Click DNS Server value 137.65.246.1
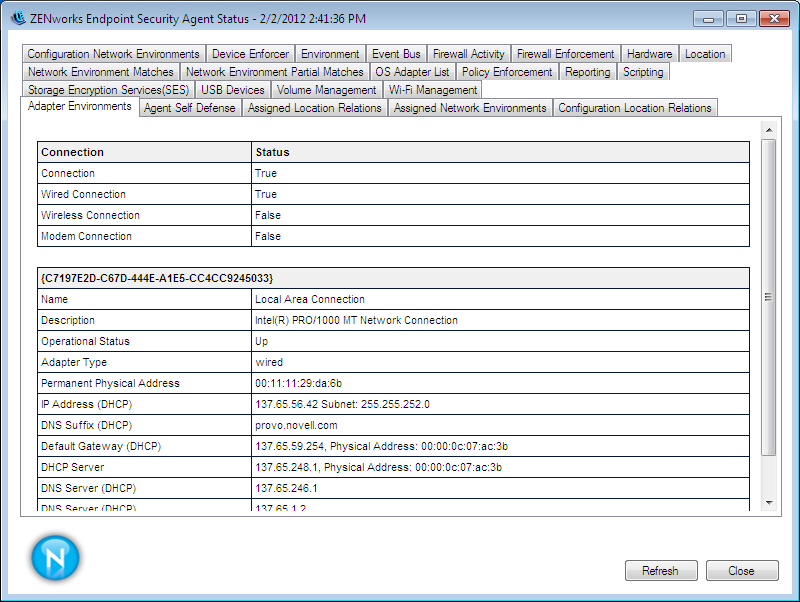 [x=286, y=488]
